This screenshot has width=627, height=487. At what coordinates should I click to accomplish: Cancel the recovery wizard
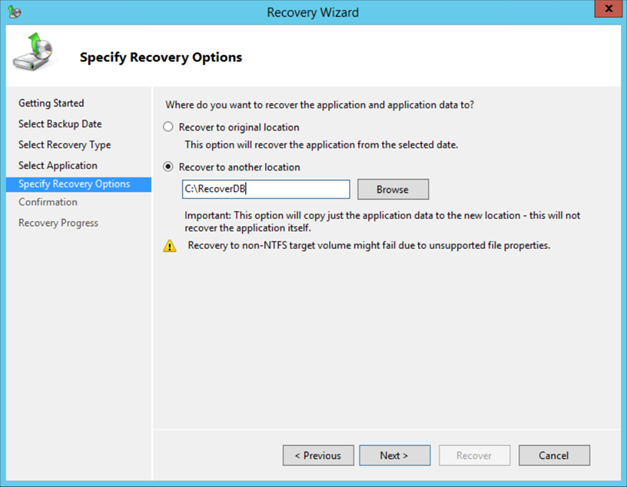[553, 455]
